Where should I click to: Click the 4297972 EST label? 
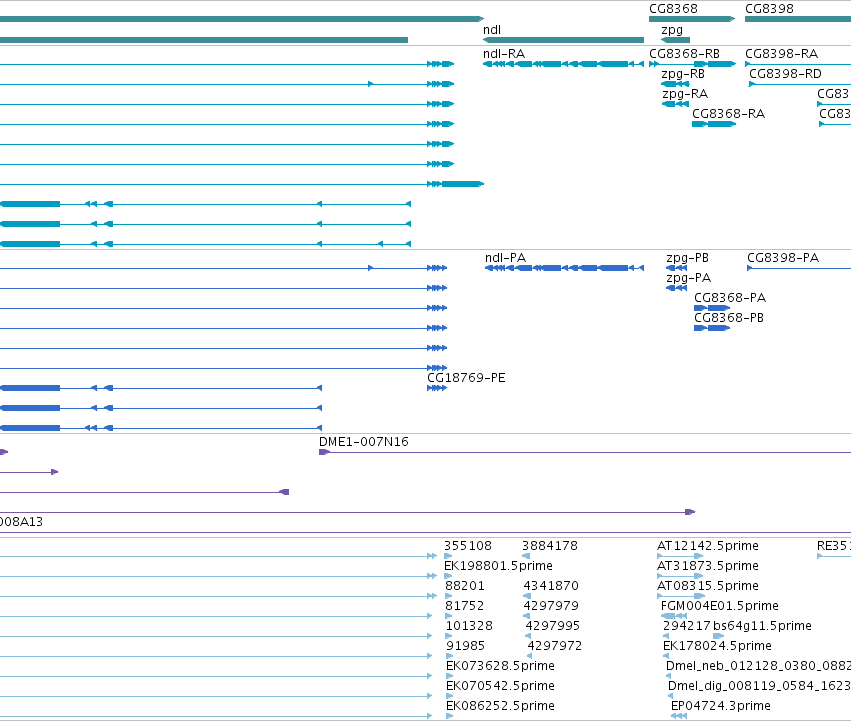(555, 646)
